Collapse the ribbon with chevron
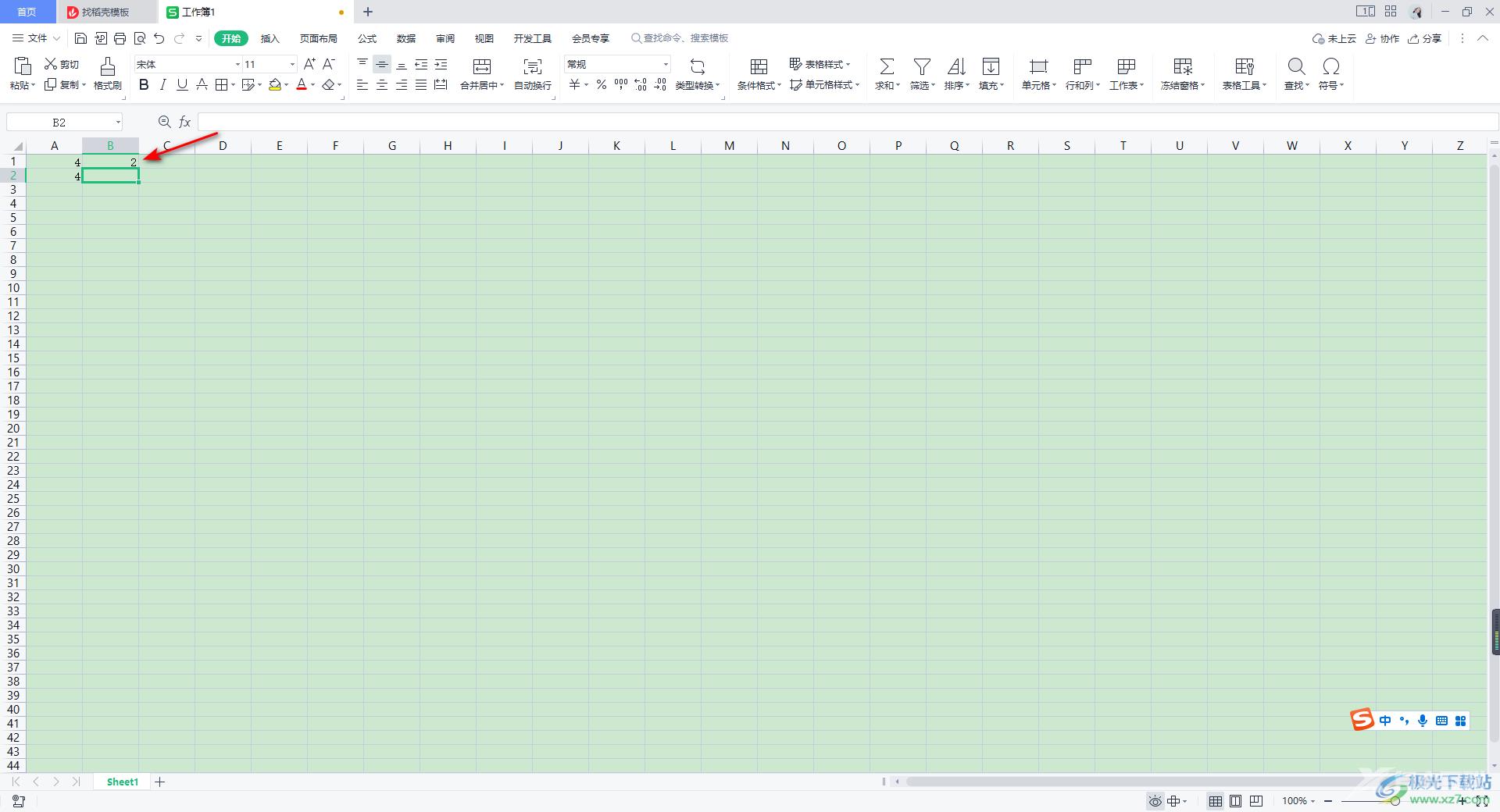This screenshot has width=1500, height=812. pos(1483,38)
